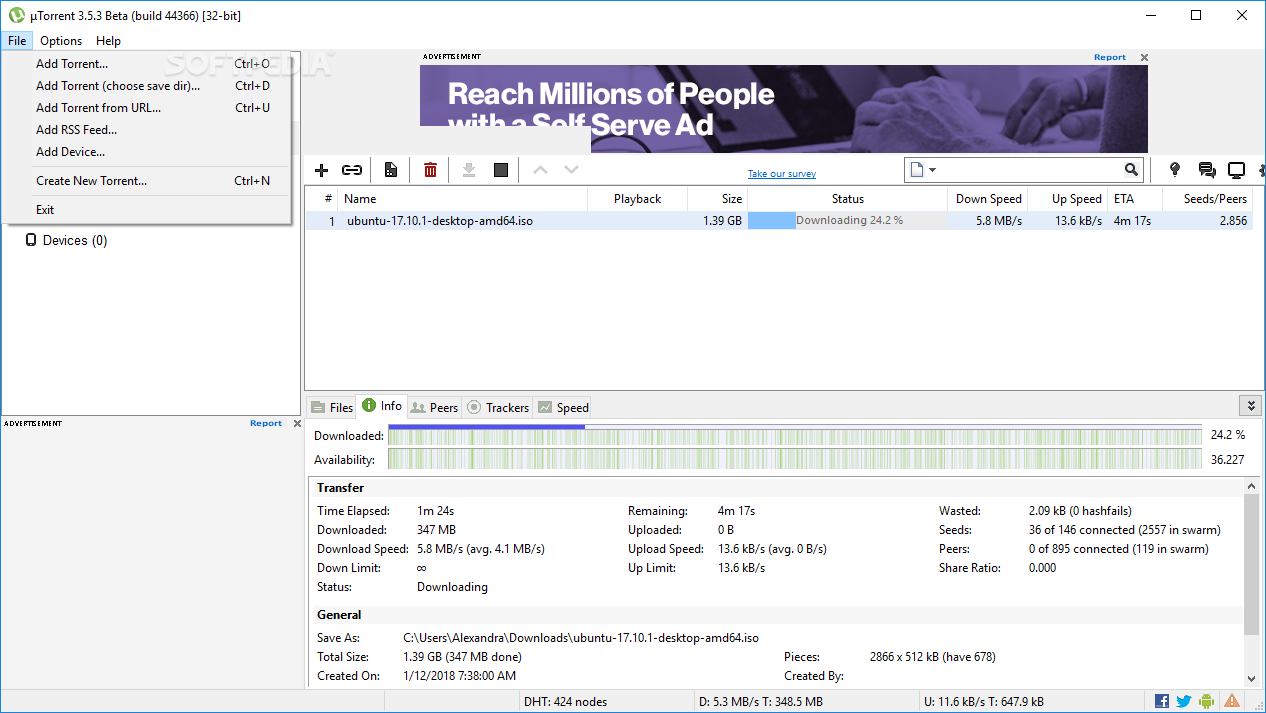The height and width of the screenshot is (713, 1266).
Task: Move selected torrent down in queue
Action: pyautogui.click(x=571, y=170)
